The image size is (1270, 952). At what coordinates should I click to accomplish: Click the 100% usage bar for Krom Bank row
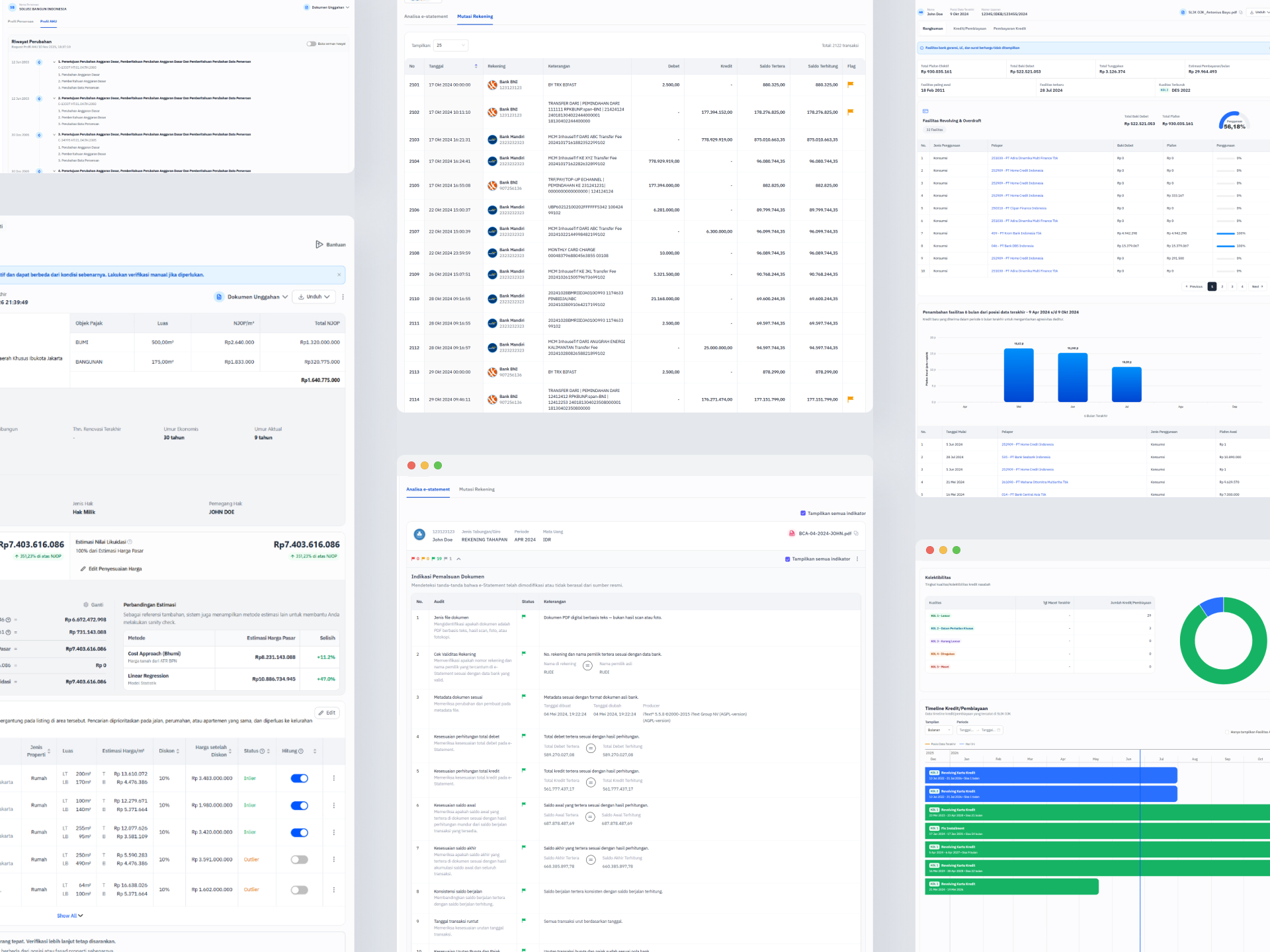coord(1226,233)
